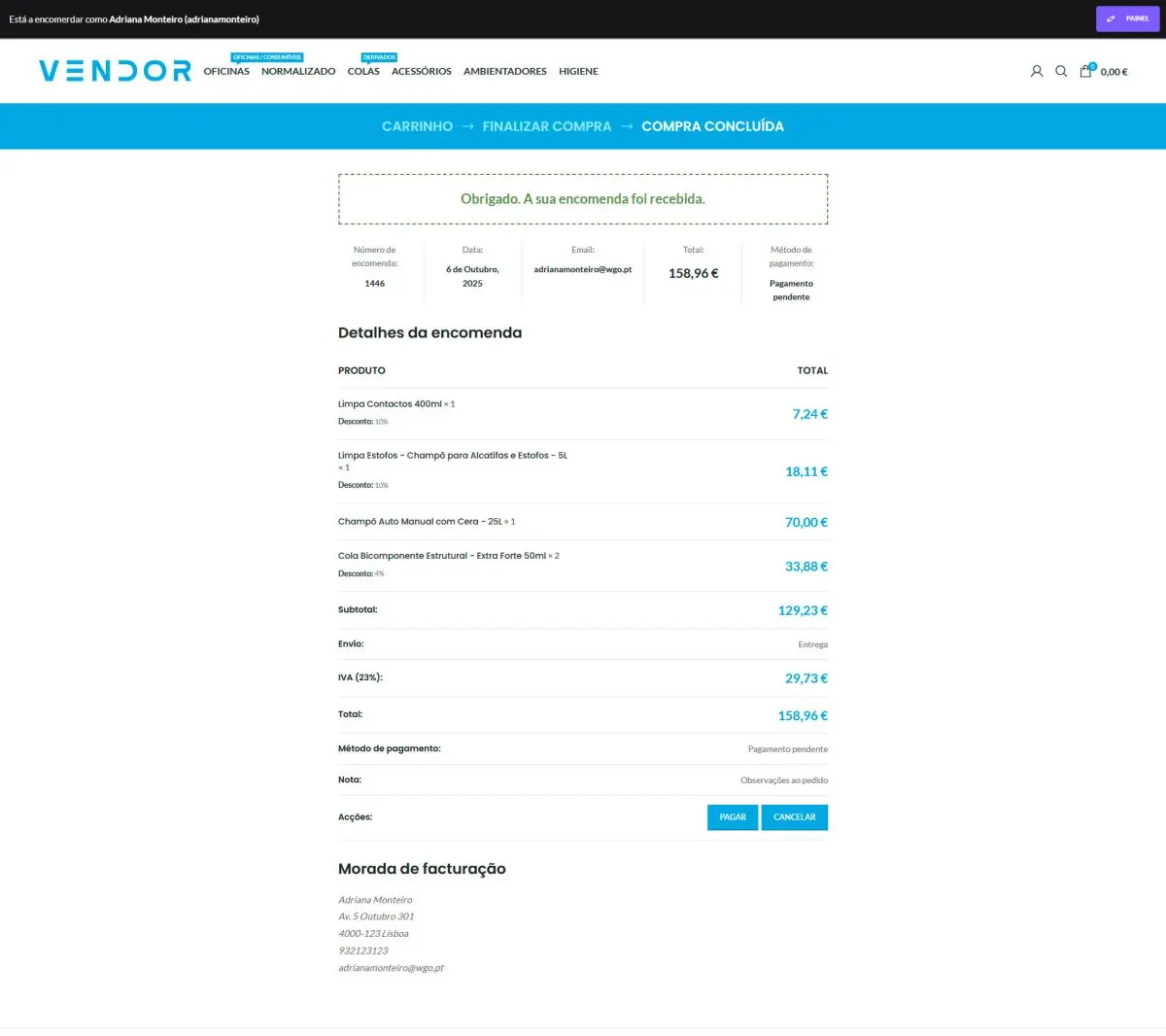This screenshot has width=1166, height=1036.
Task: Open the COLAS category menu
Action: [x=362, y=71]
